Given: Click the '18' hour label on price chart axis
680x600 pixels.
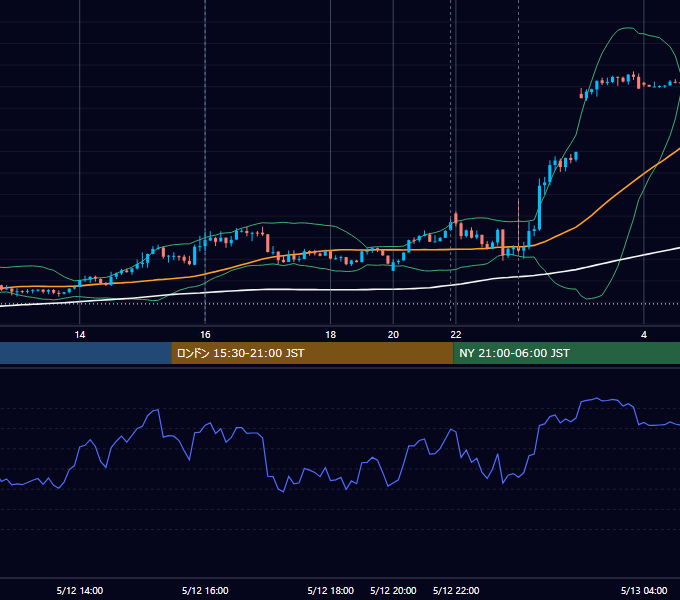Looking at the screenshot, I should tap(330, 335).
